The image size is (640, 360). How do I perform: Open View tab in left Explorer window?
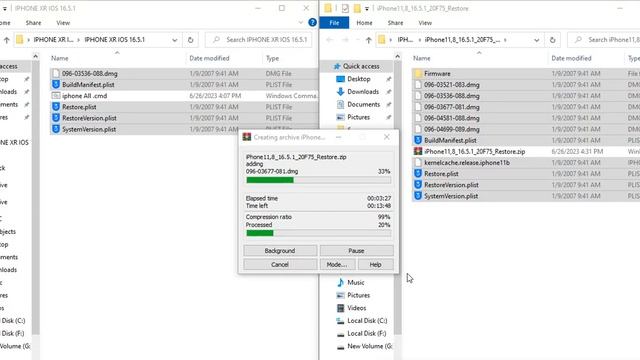[63, 23]
